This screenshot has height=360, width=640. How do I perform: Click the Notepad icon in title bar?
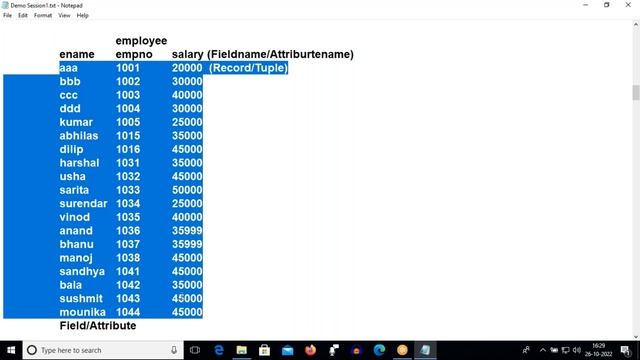[5, 5]
